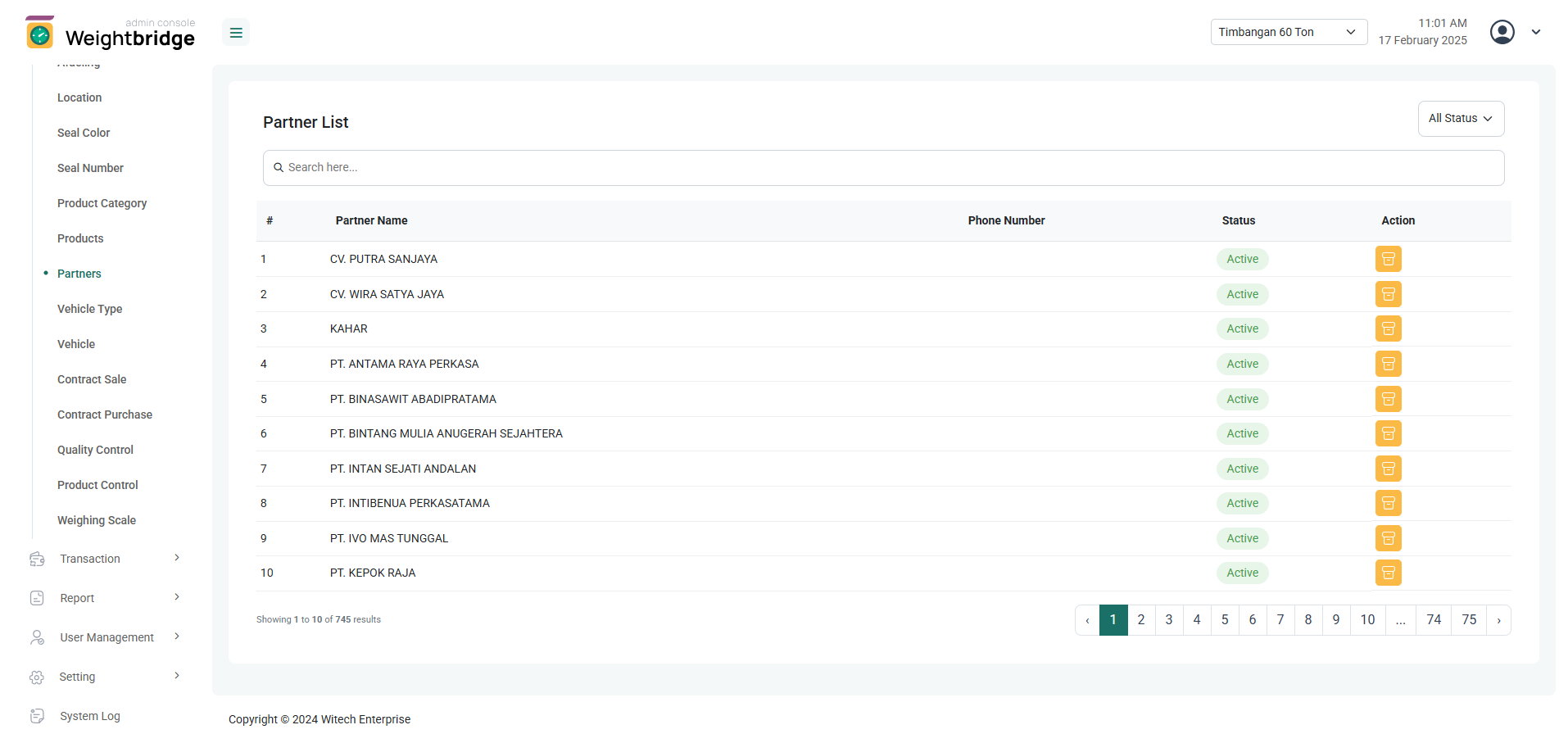Click the user profile avatar icon
Screen dimensions: 1568x743
click(1502, 32)
